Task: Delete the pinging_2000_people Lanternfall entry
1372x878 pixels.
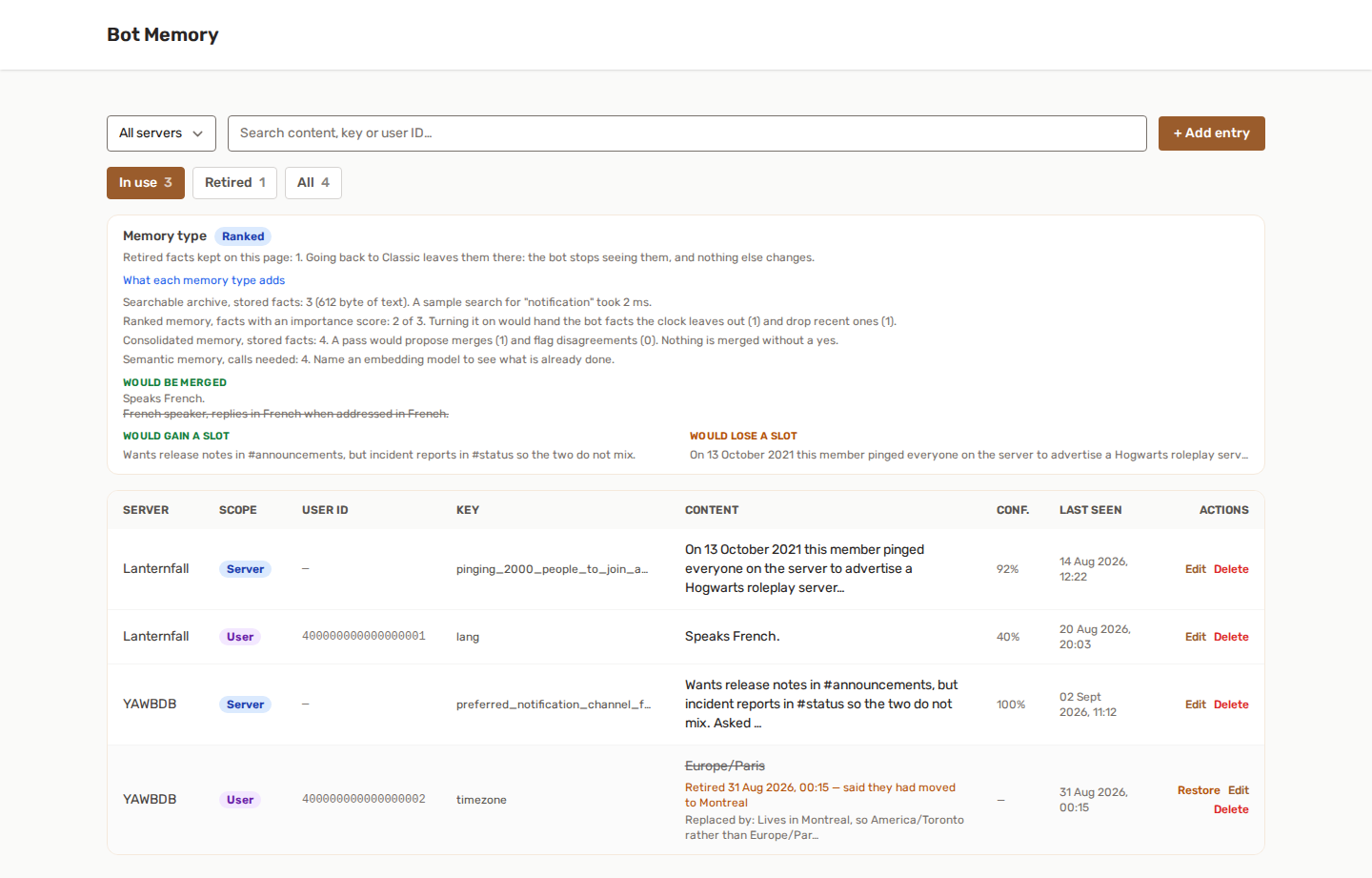Action: coord(1231,569)
